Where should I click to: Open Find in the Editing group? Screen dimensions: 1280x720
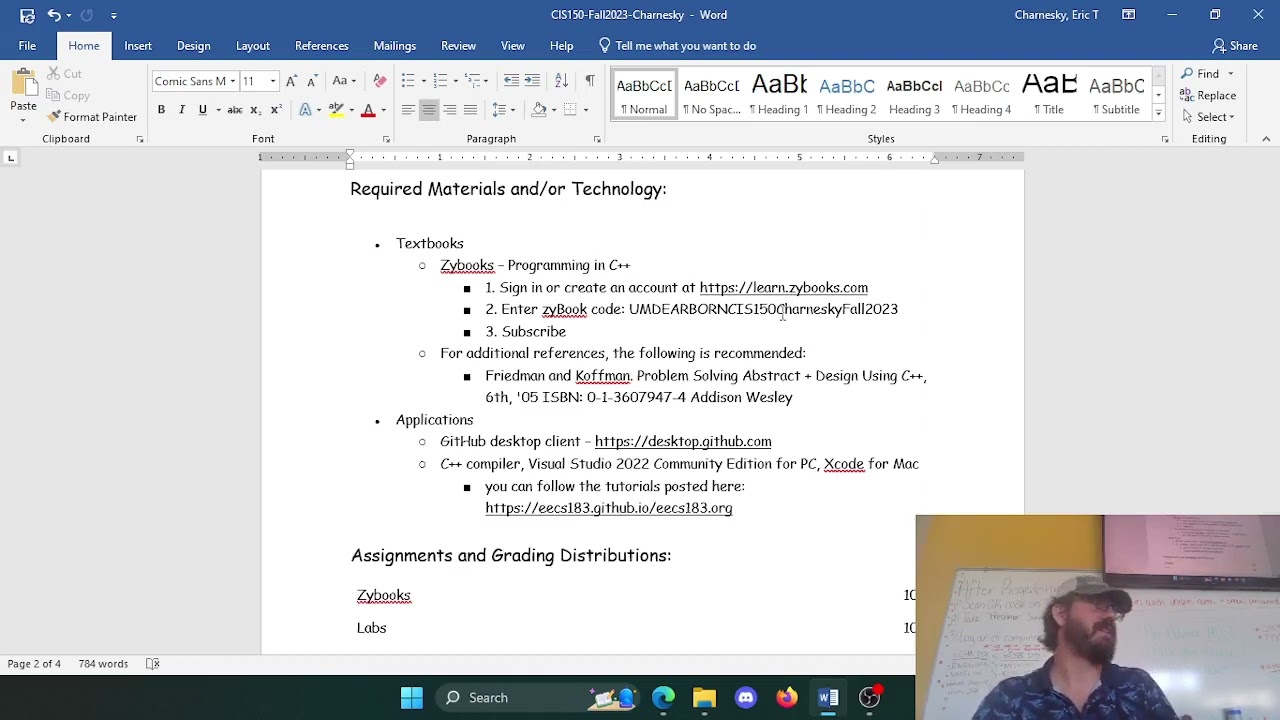point(1200,74)
